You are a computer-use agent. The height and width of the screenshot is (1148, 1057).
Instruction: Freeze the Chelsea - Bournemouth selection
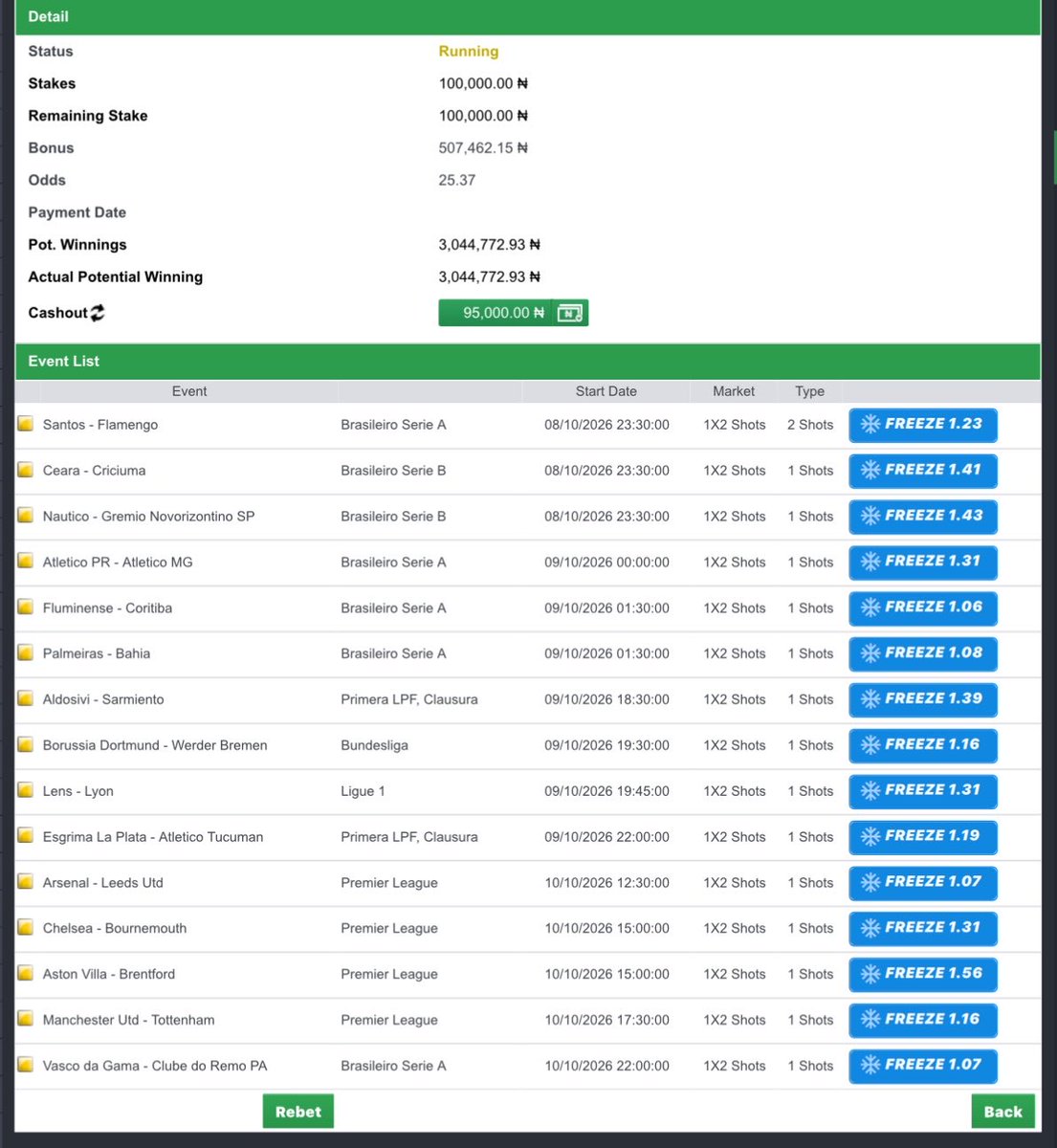pos(923,928)
